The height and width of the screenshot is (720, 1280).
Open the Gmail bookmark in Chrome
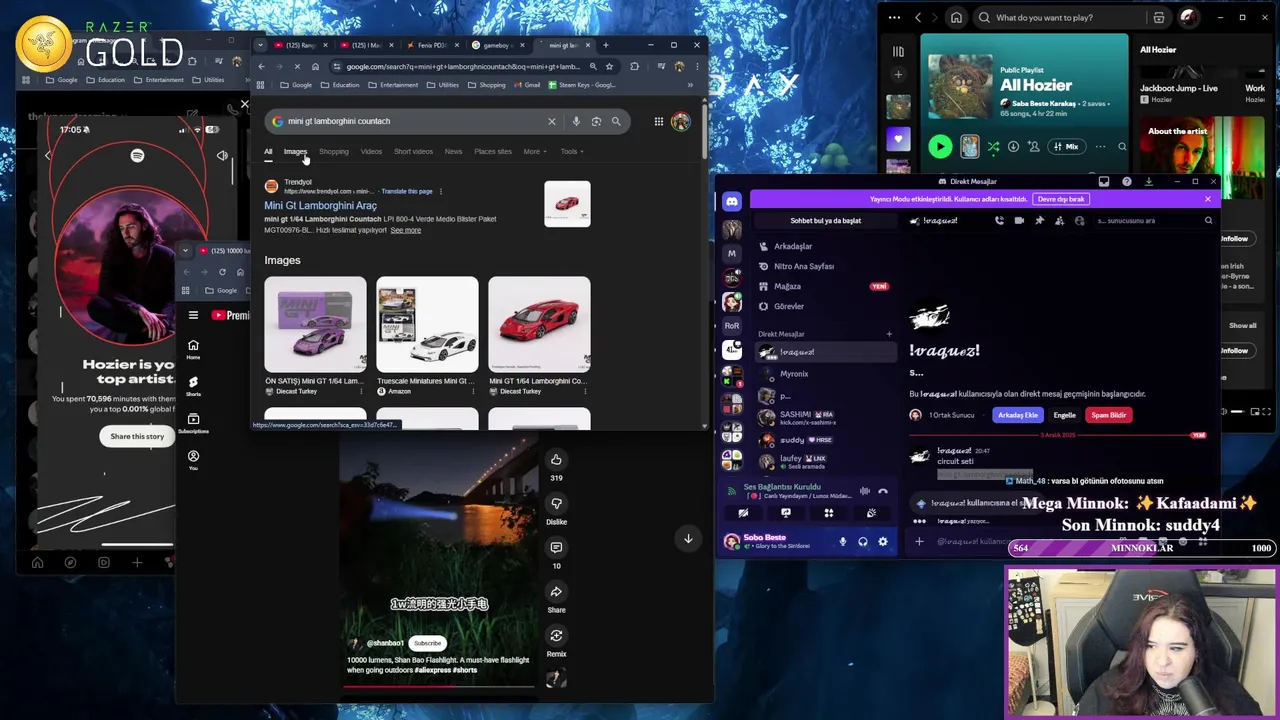pyautogui.click(x=527, y=85)
